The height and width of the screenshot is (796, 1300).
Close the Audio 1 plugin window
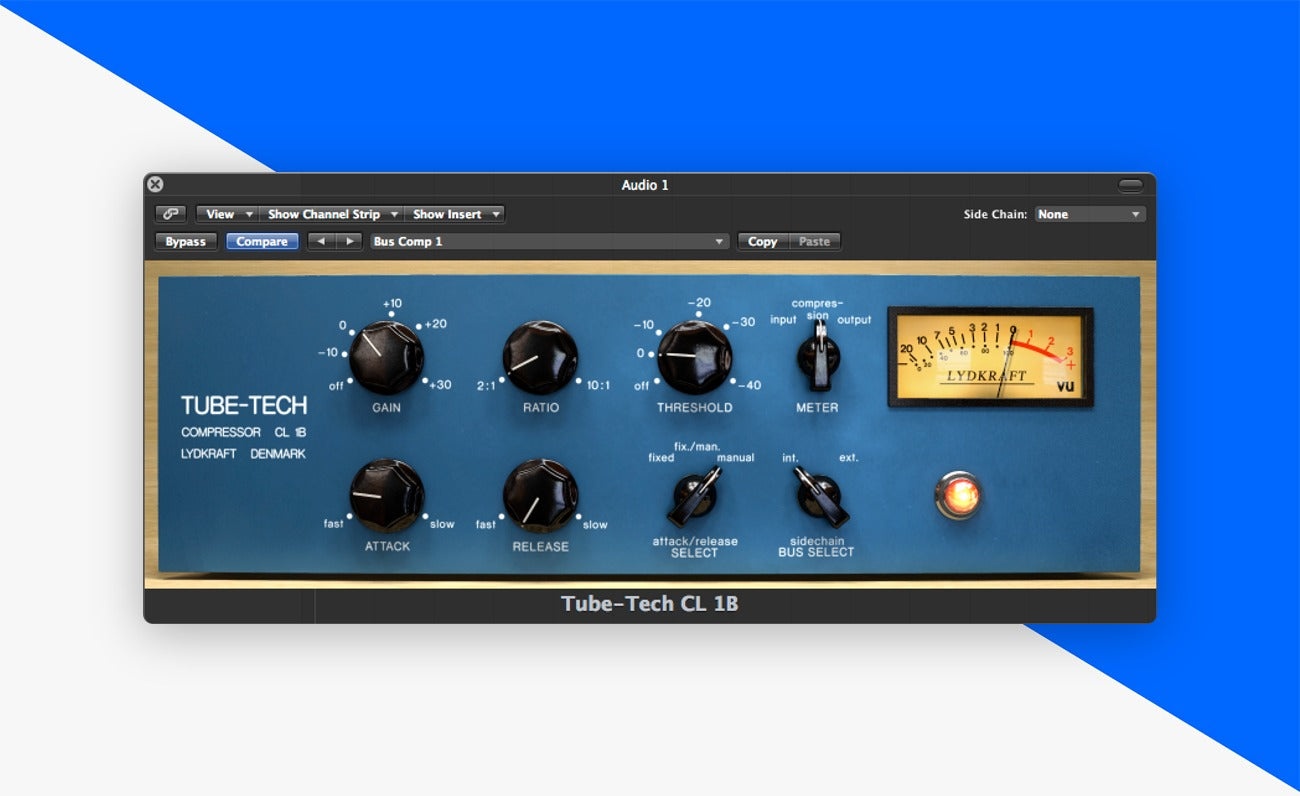(155, 184)
